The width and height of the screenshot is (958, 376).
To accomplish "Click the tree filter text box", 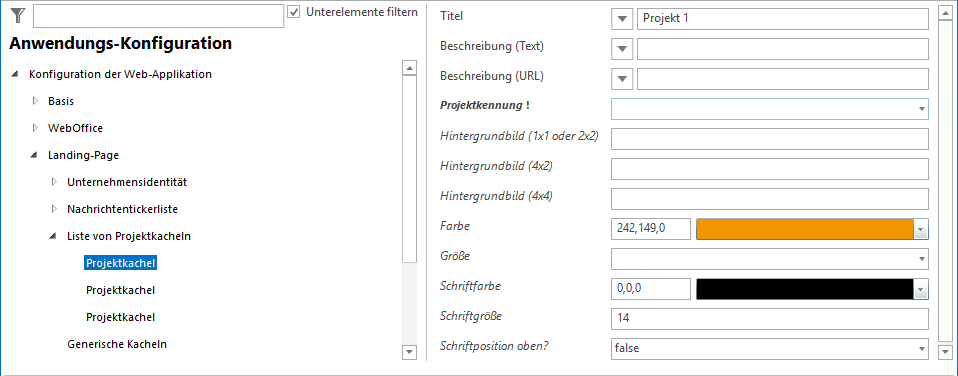I will click(158, 17).
